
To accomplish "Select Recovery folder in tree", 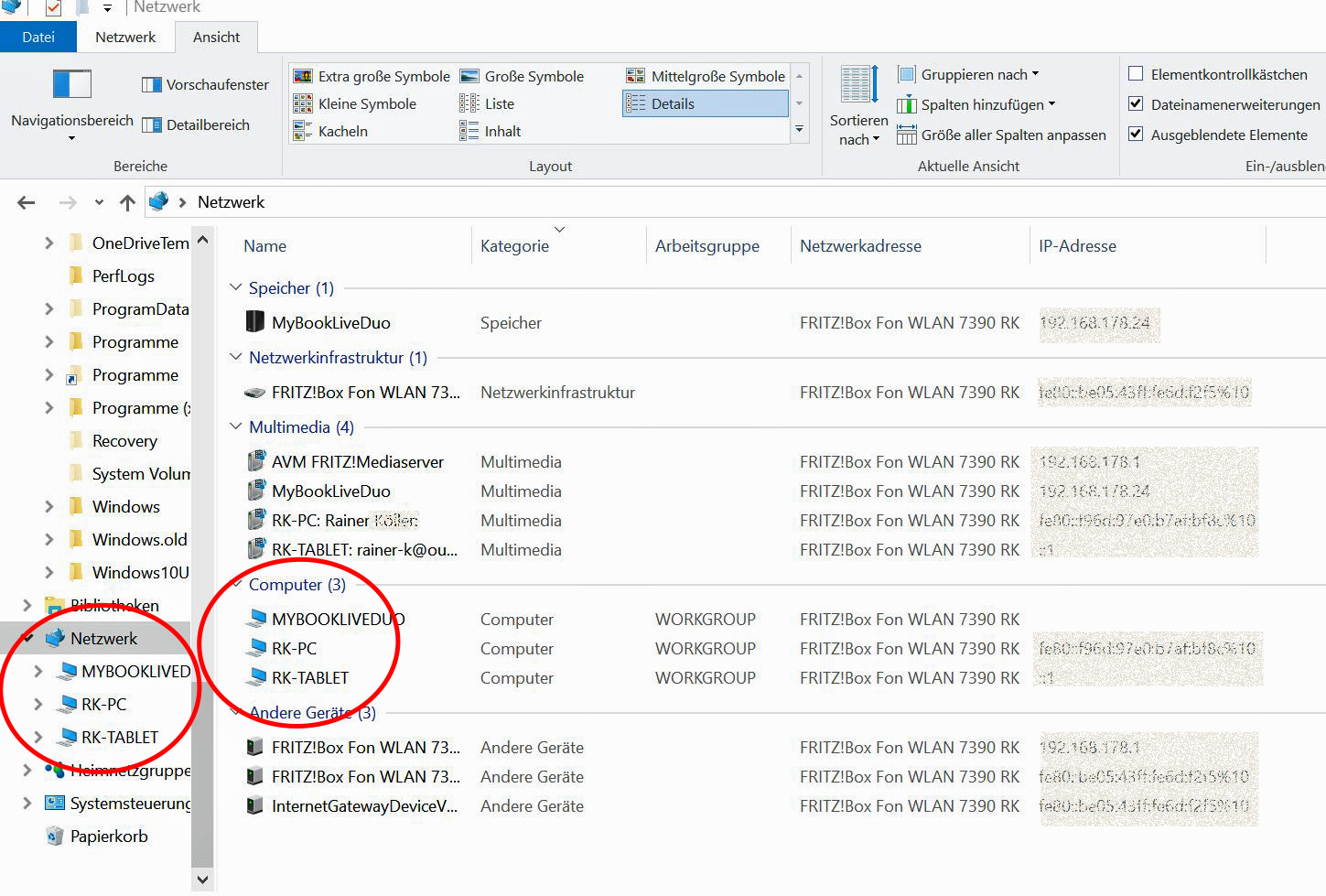I will coord(124,440).
